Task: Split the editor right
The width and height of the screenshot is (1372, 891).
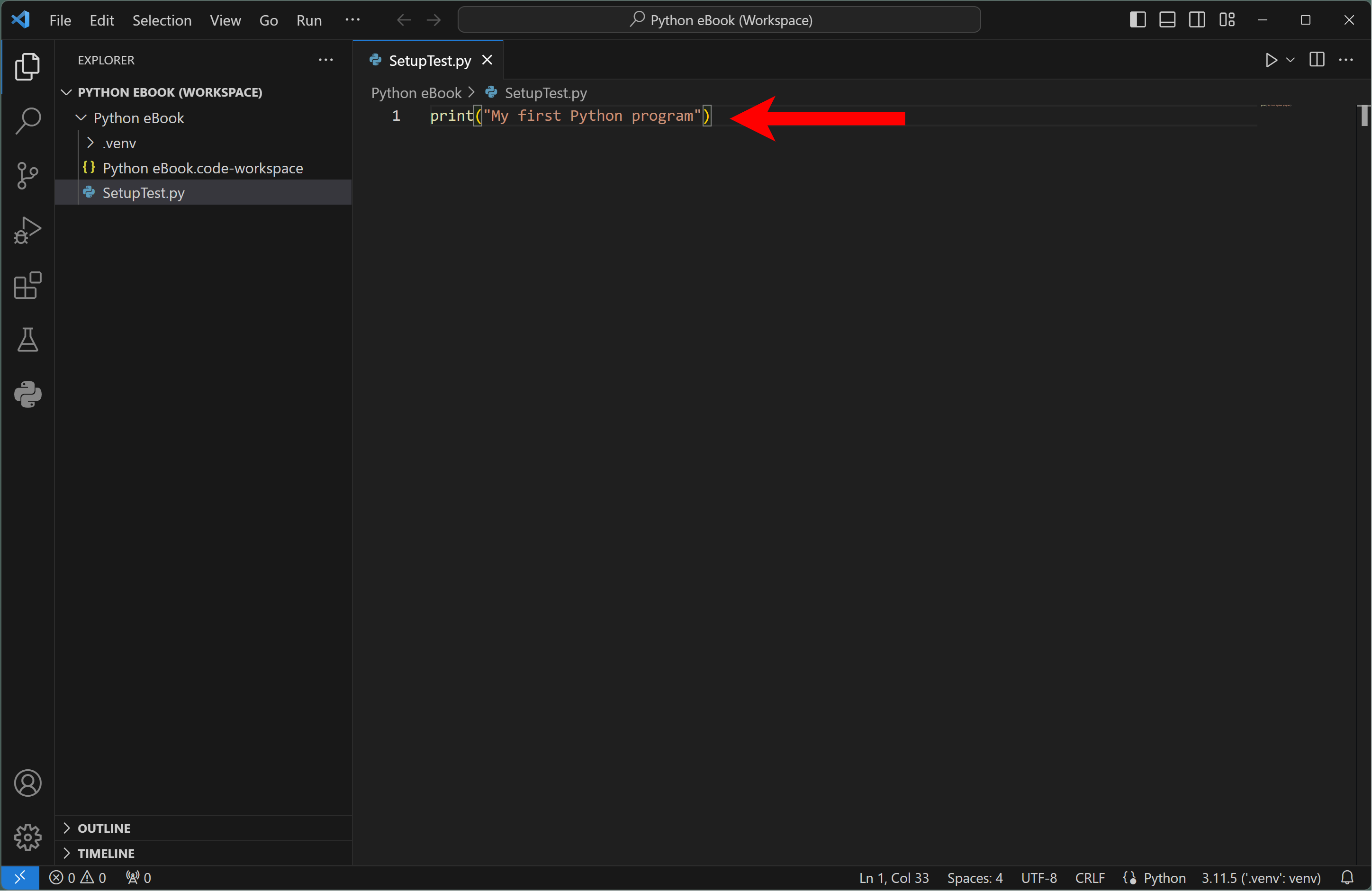Action: (x=1317, y=60)
